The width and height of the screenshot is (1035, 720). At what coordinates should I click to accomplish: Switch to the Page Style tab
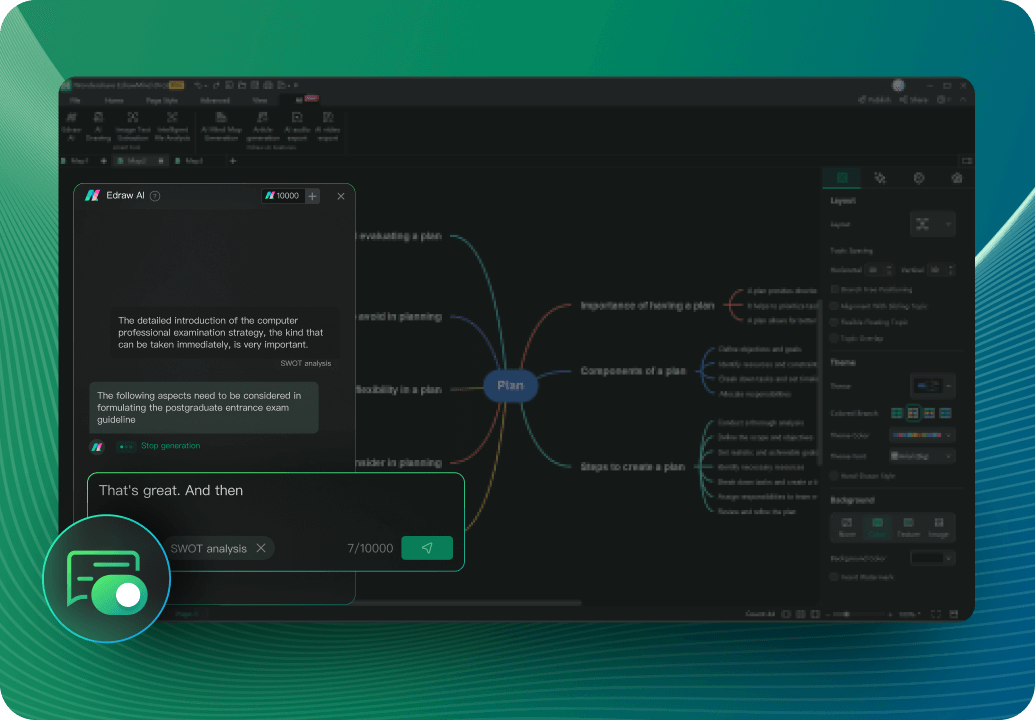[x=162, y=100]
